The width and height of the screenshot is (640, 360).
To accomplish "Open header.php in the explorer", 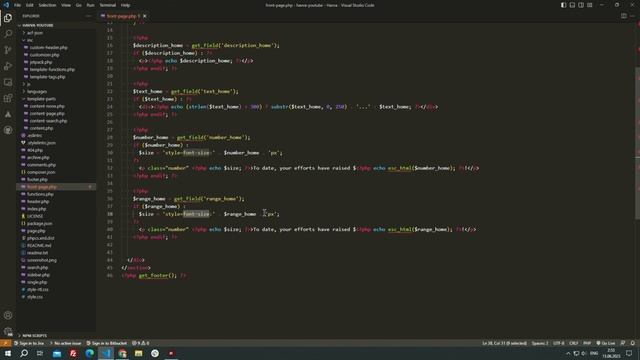I will 38,201.
